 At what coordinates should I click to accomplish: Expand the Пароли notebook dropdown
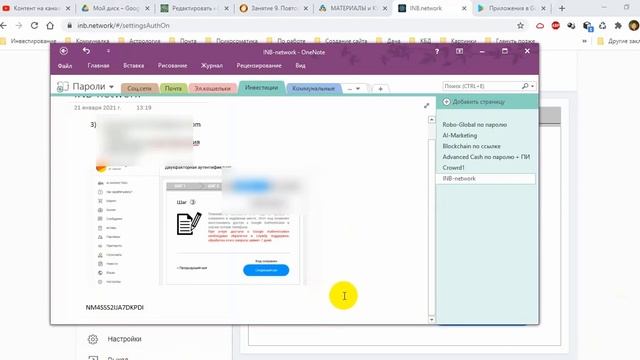click(111, 87)
